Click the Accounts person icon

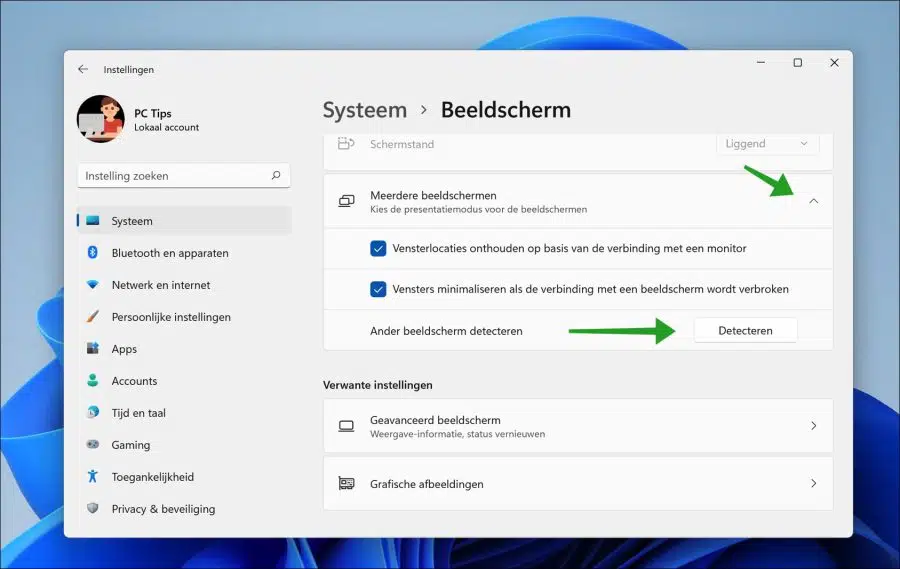[x=92, y=380]
